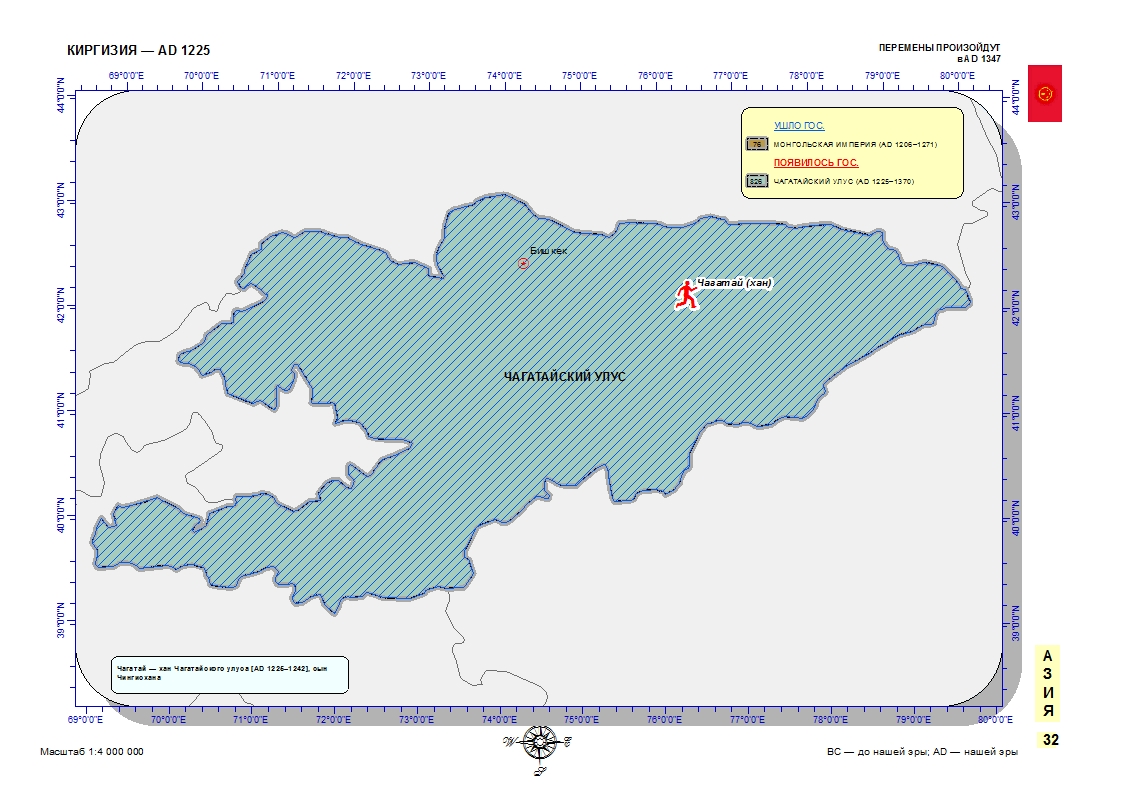Viewport: 1122px width, 794px height.
Task: Click the right 43°0'0"N latitude label
Action: click(1016, 202)
